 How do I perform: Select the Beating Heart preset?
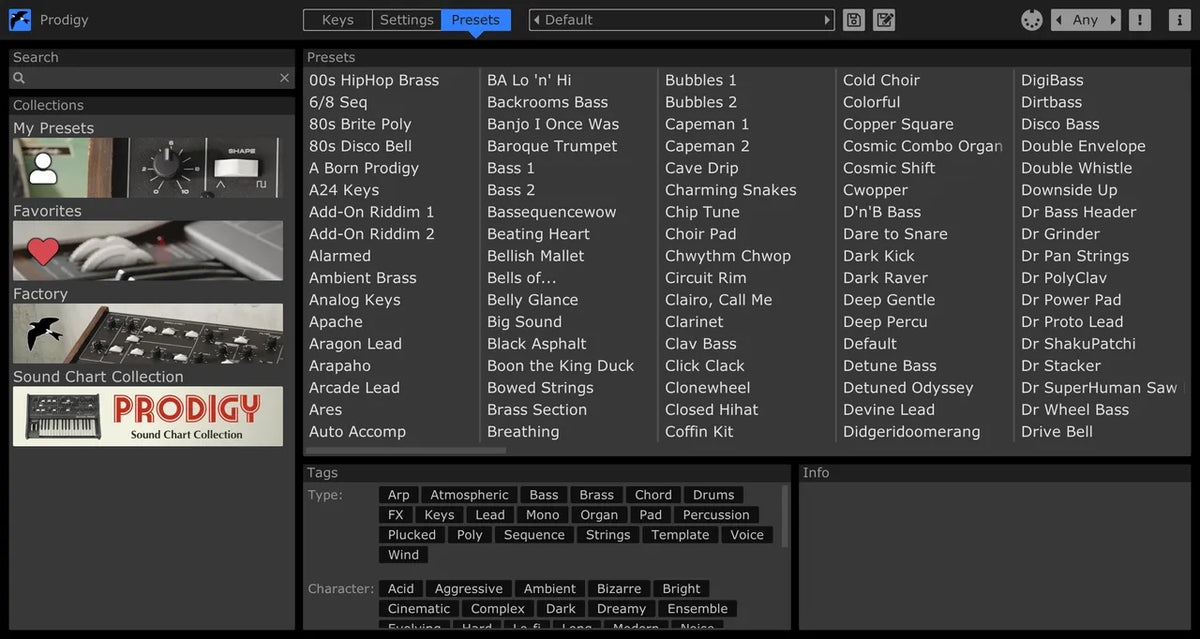point(538,234)
